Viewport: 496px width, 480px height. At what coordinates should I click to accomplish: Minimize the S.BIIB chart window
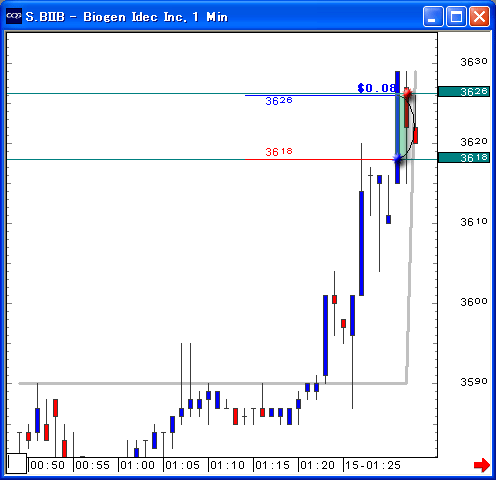433,16
